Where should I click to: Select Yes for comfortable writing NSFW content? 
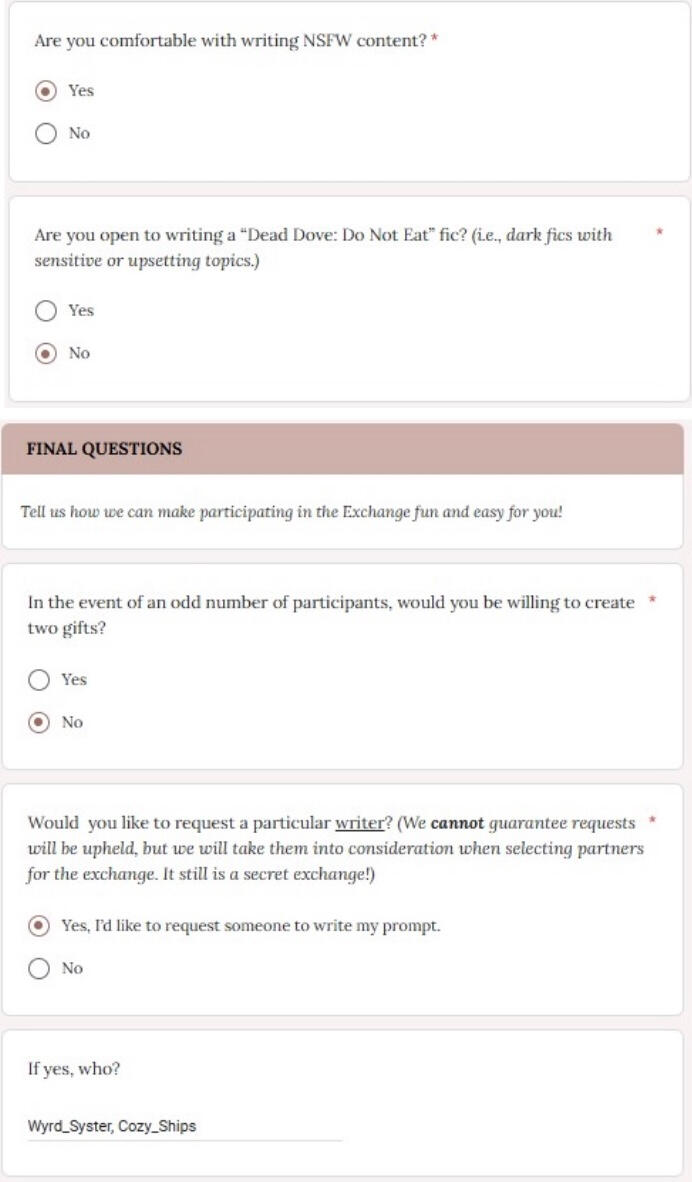(46, 91)
